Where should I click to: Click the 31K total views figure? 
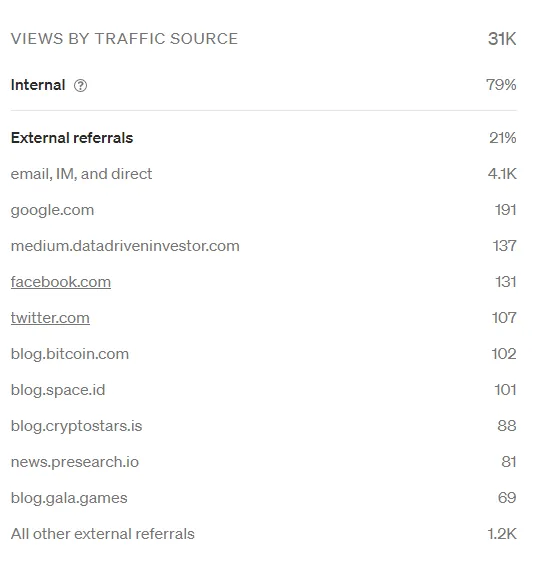tap(502, 39)
